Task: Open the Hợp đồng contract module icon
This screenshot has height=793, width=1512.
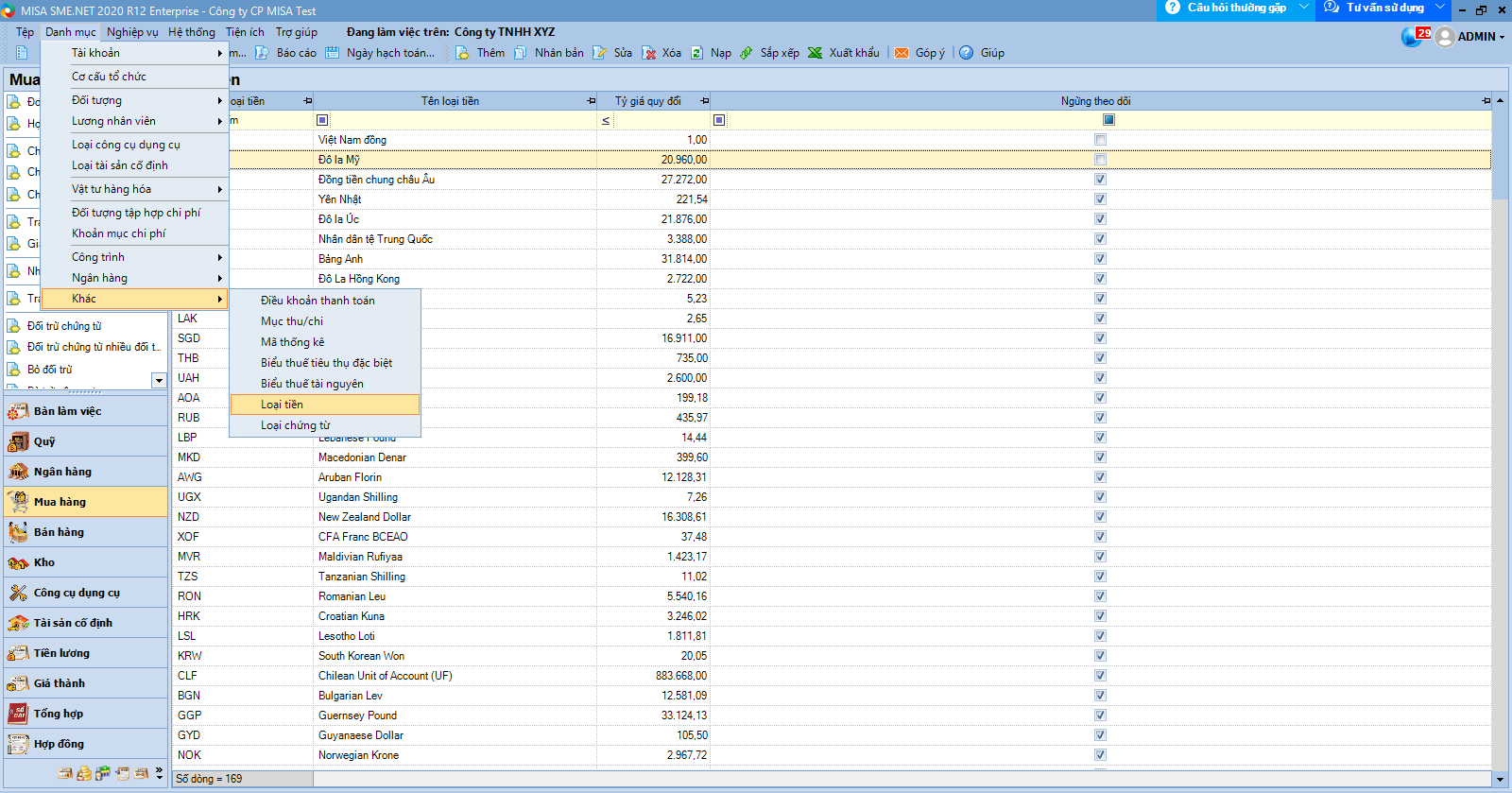Action: 18,744
